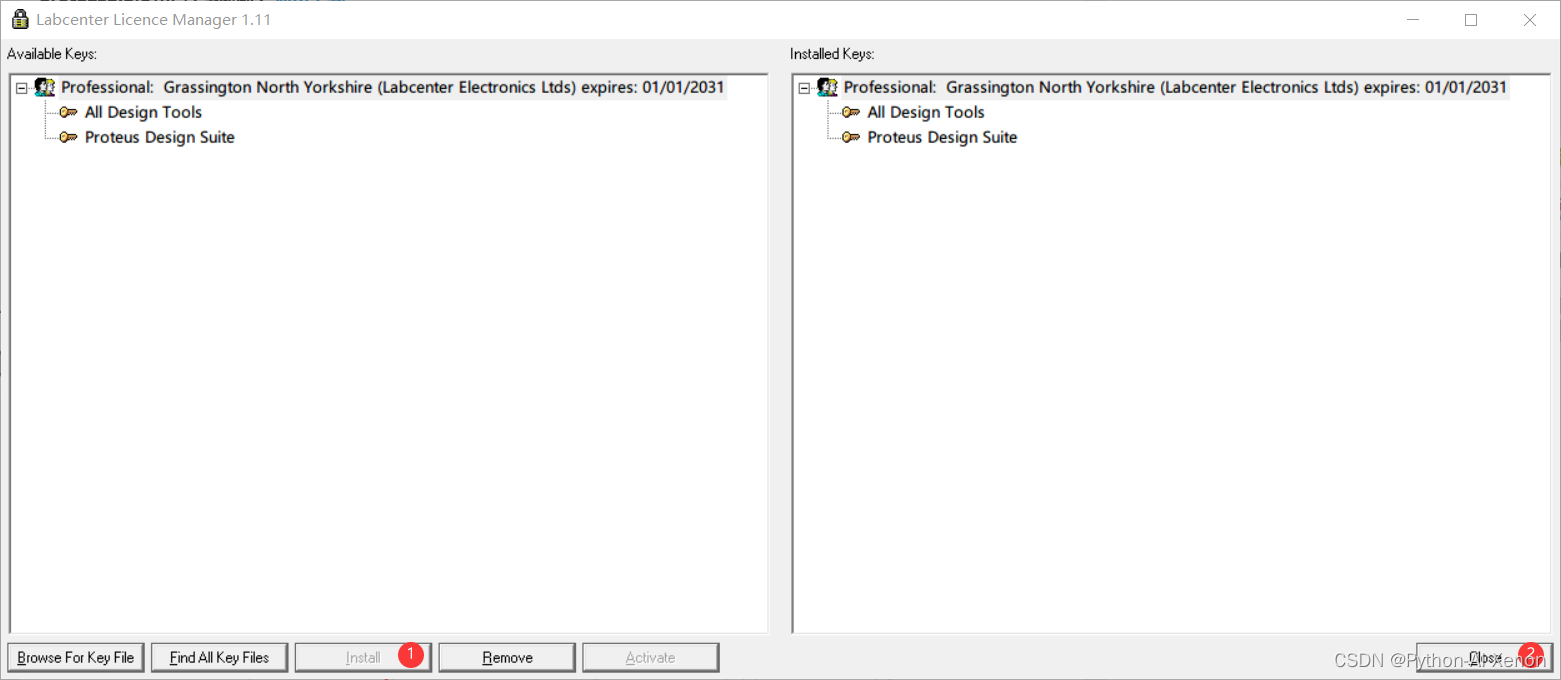The image size is (1561, 680).
Task: Select Proteus Design Suite in Installed Keys
Action: (942, 137)
